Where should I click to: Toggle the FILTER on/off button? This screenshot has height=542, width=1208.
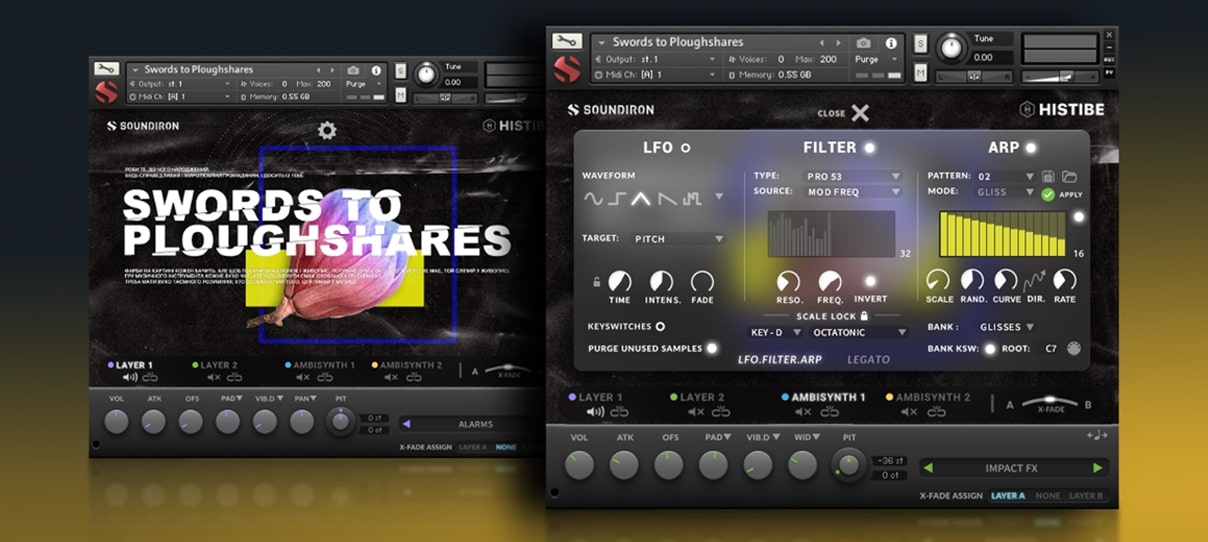pyautogui.click(x=870, y=148)
